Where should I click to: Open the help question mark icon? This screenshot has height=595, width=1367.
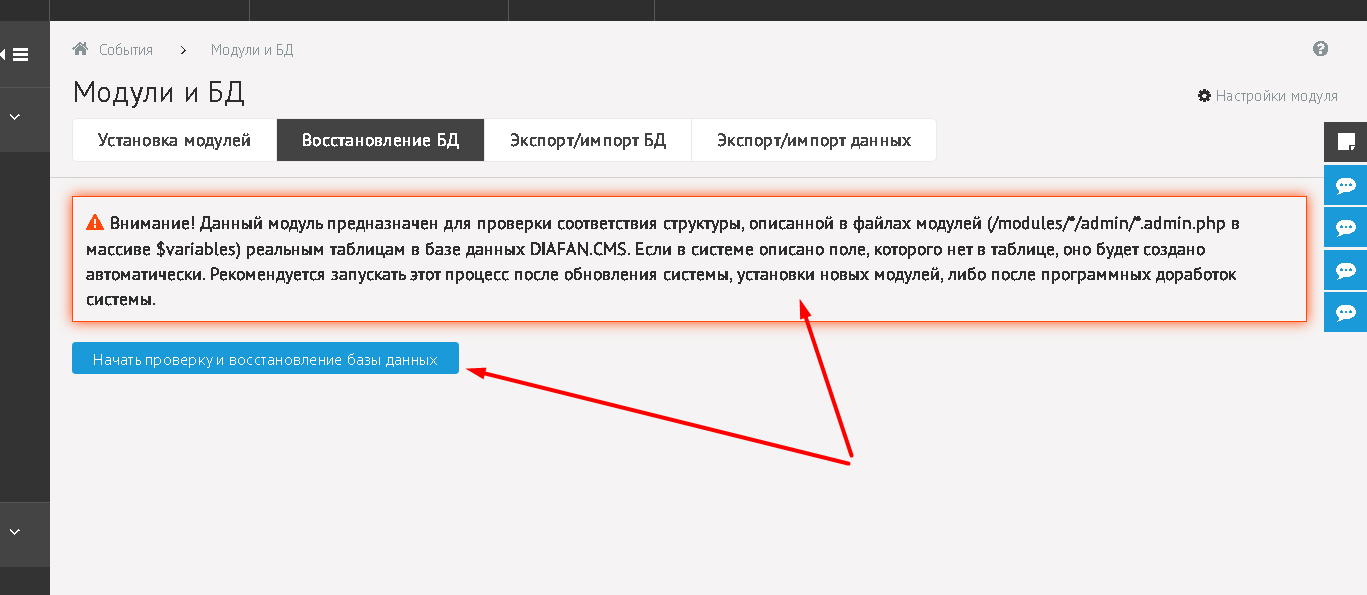1320,49
